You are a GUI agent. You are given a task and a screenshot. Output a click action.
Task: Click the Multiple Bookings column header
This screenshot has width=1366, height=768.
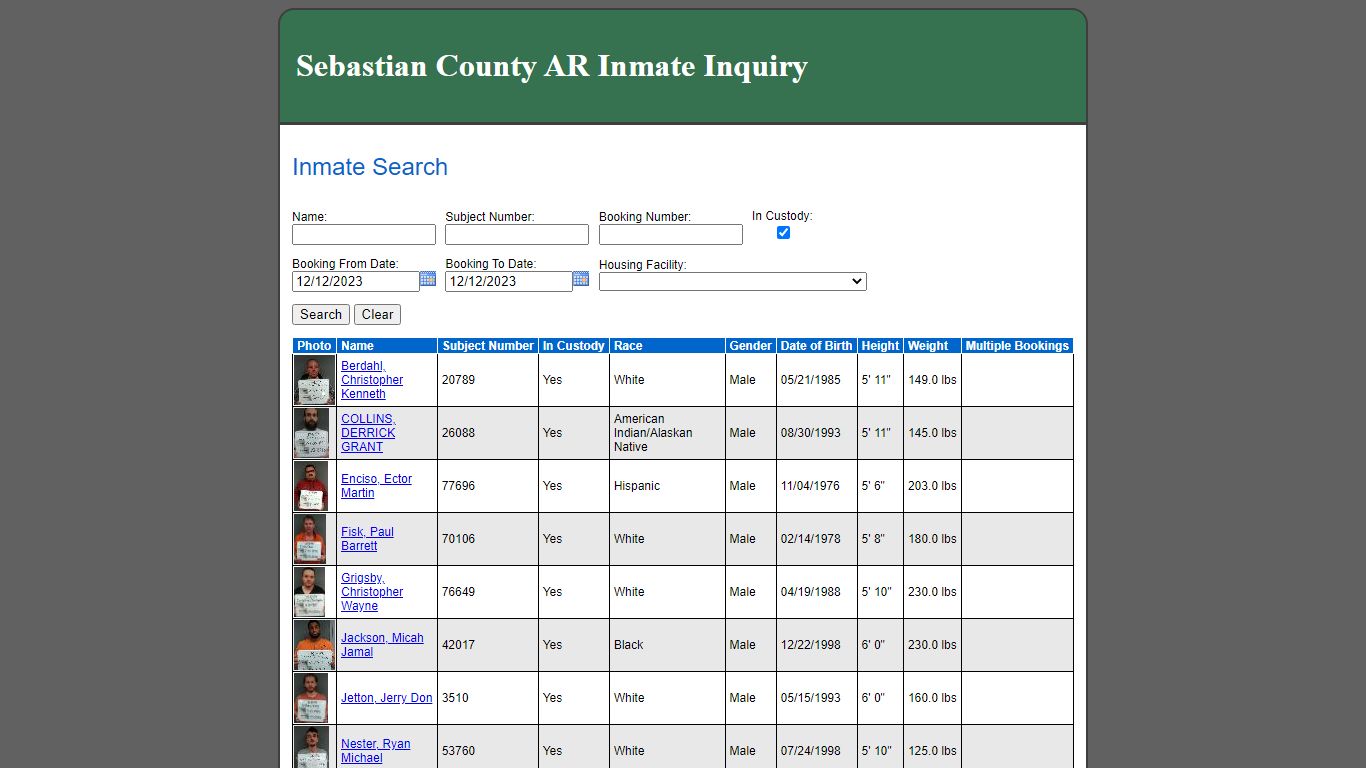pyautogui.click(x=1017, y=346)
